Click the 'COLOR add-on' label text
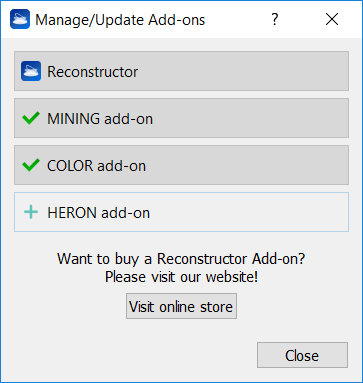 tap(97, 166)
